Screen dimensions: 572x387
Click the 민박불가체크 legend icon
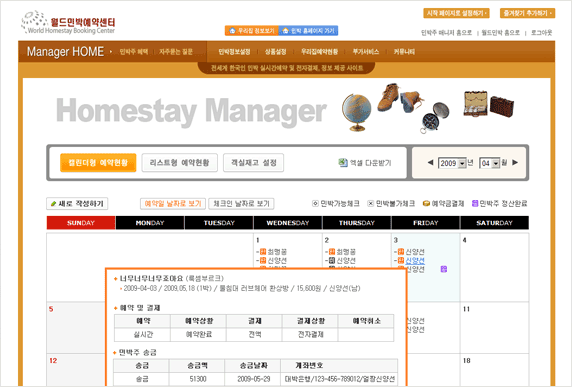371,204
